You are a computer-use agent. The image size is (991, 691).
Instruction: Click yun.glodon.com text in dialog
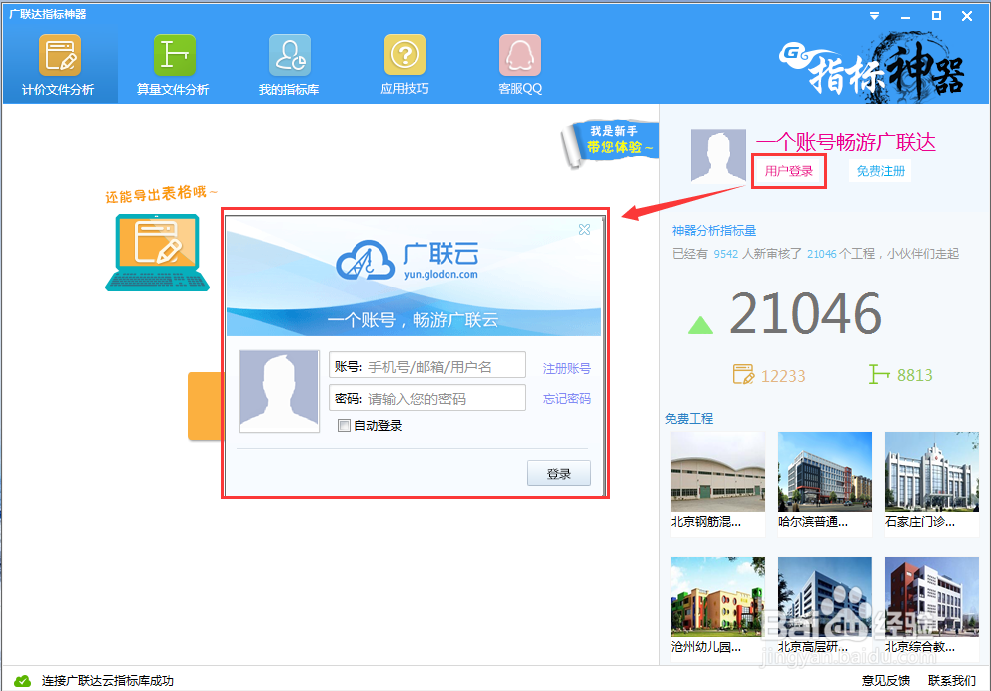coord(441,274)
